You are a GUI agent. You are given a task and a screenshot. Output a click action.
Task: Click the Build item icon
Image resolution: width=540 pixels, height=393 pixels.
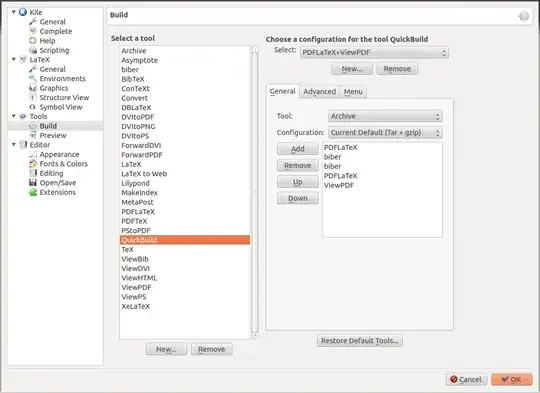(33, 126)
